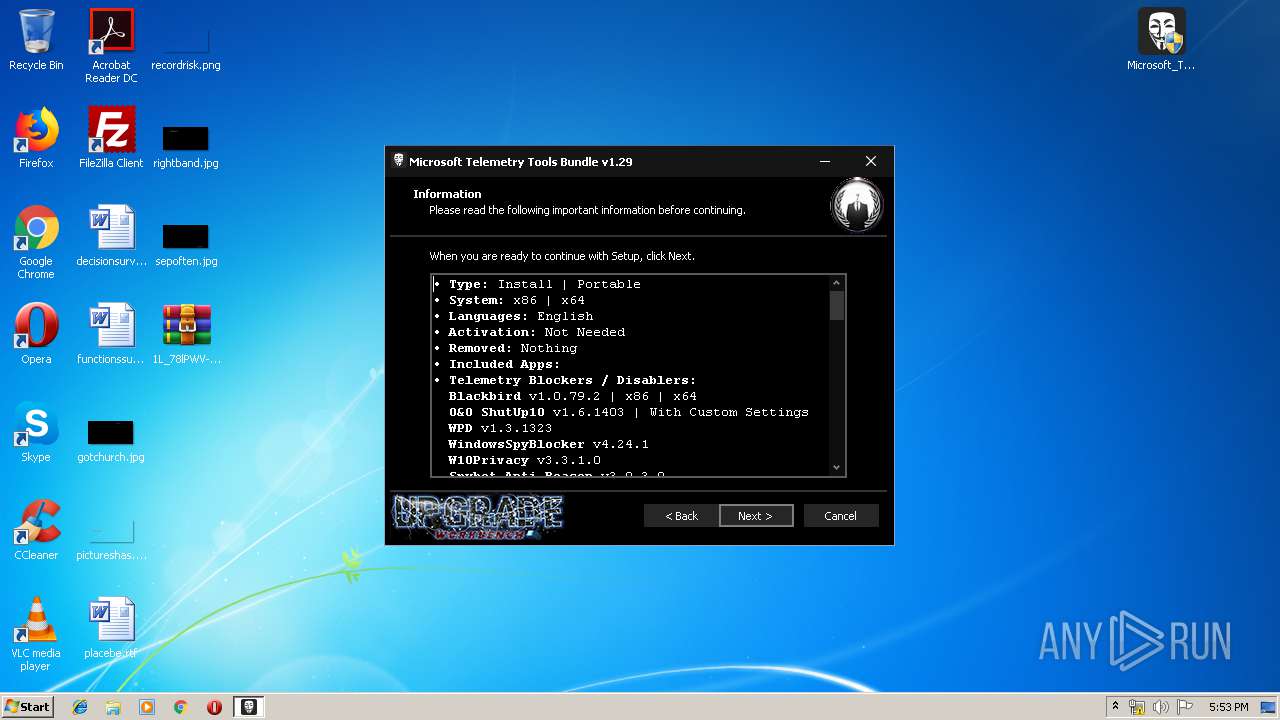
Task: Show hidden system tray icons
Action: (1115, 707)
